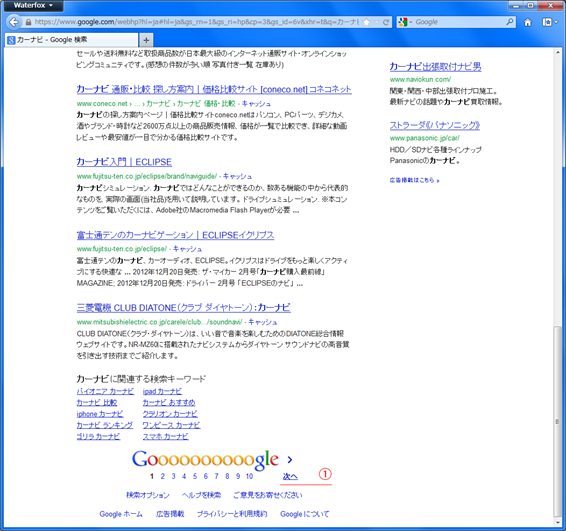Click related search カーナビ ランキング

pyautogui.click(x=105, y=425)
